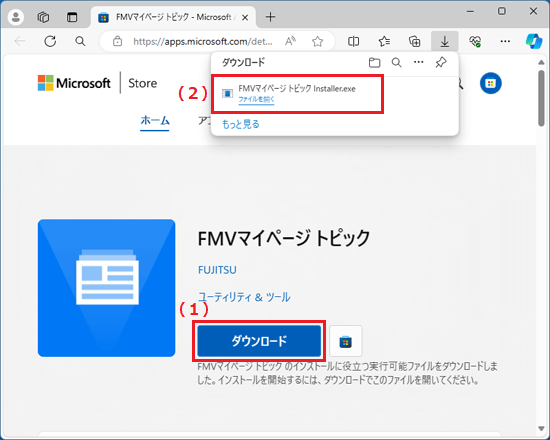Go to Microsoft logo home
Viewport: 550px width, 440px height.
tap(74, 83)
